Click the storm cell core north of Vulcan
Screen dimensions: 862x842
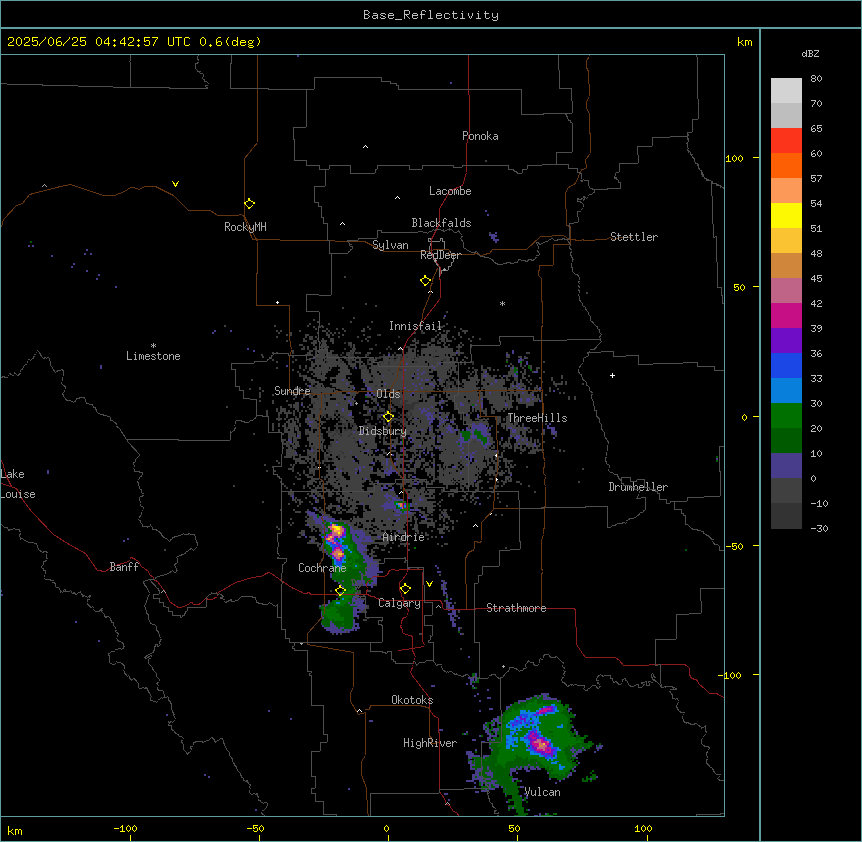pyautogui.click(x=541, y=744)
